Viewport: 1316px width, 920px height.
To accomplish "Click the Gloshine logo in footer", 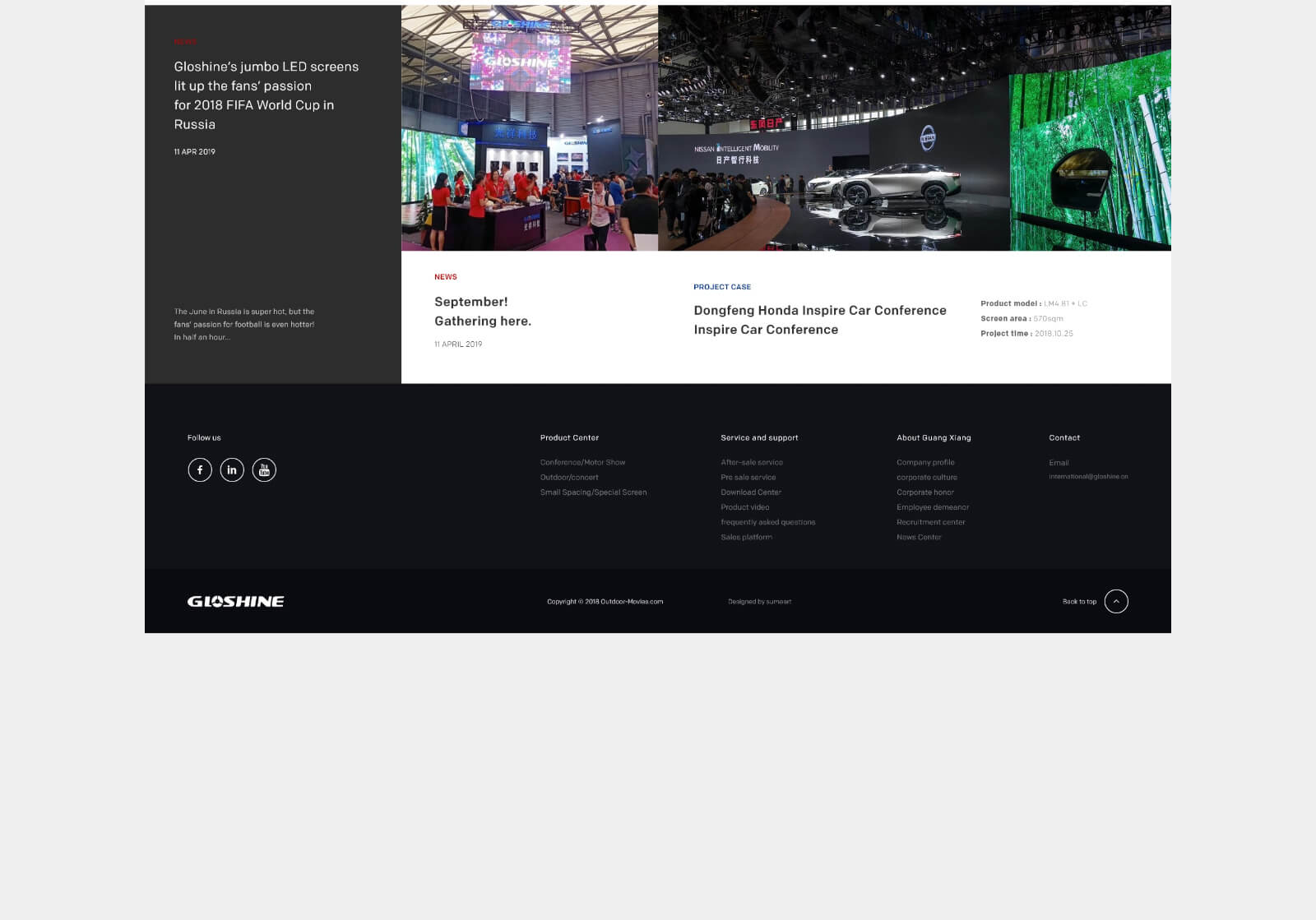I will coord(236,601).
